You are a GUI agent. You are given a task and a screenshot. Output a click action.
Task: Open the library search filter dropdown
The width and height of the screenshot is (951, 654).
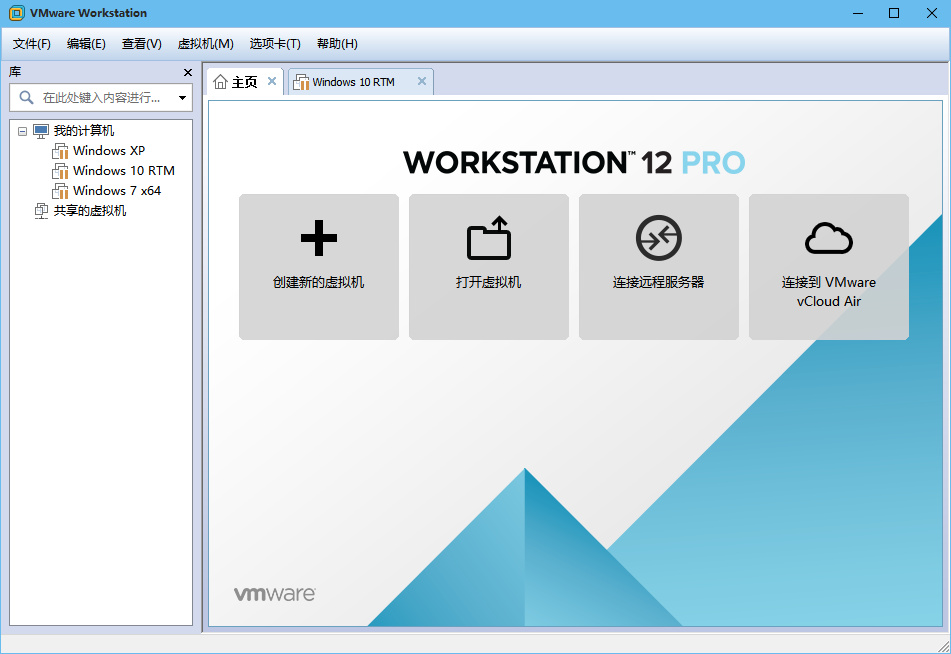coord(182,98)
